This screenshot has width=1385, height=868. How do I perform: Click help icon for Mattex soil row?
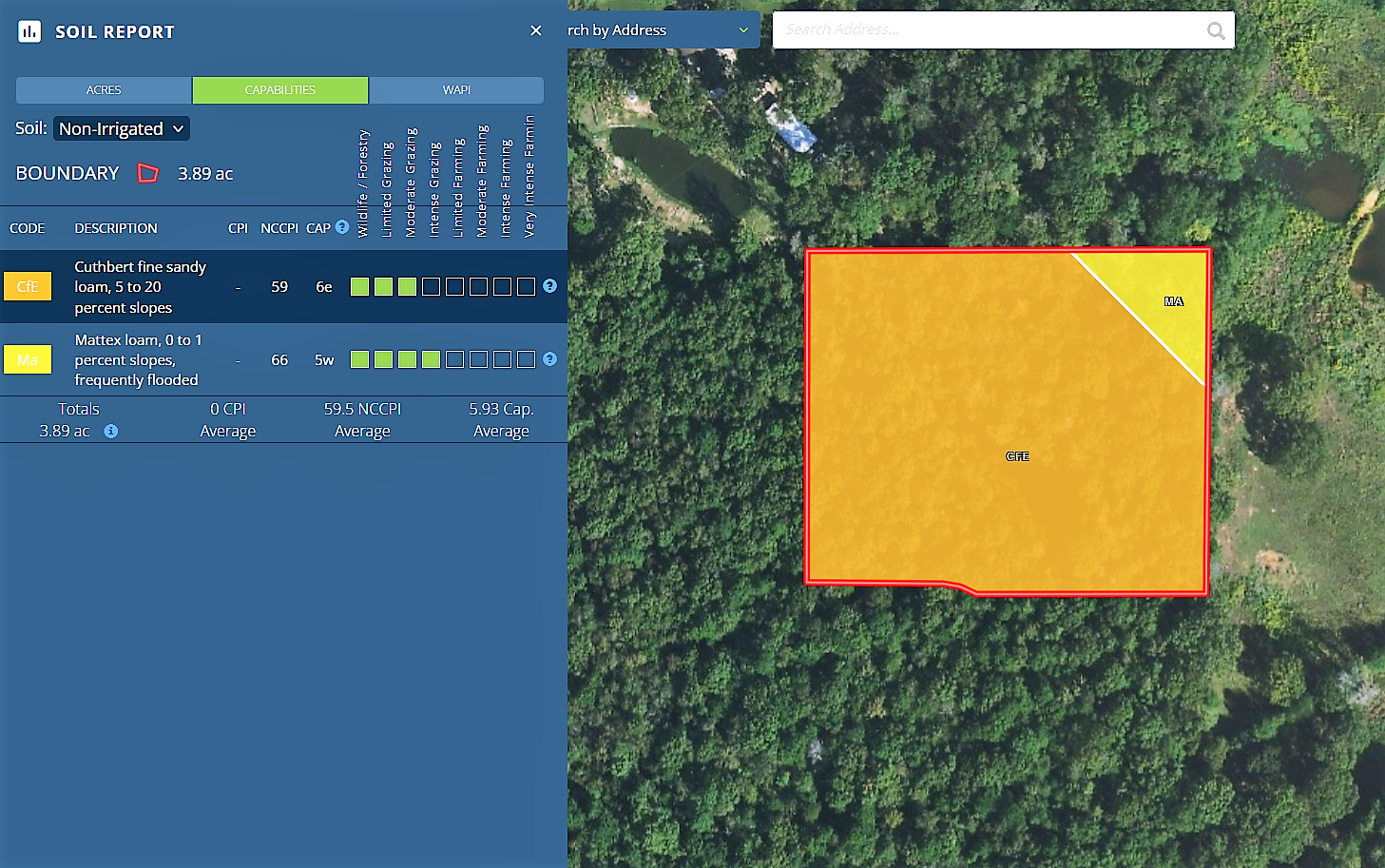pos(549,359)
